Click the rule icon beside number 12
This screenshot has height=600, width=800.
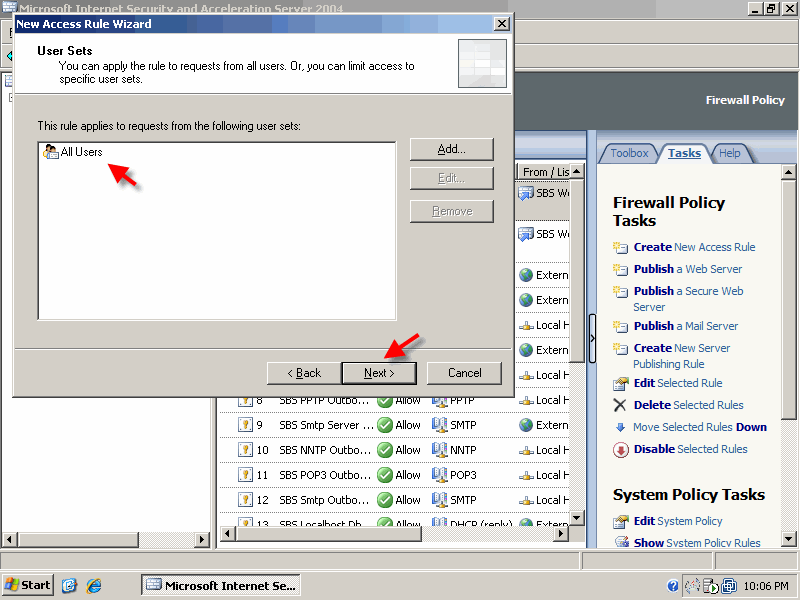click(245, 499)
